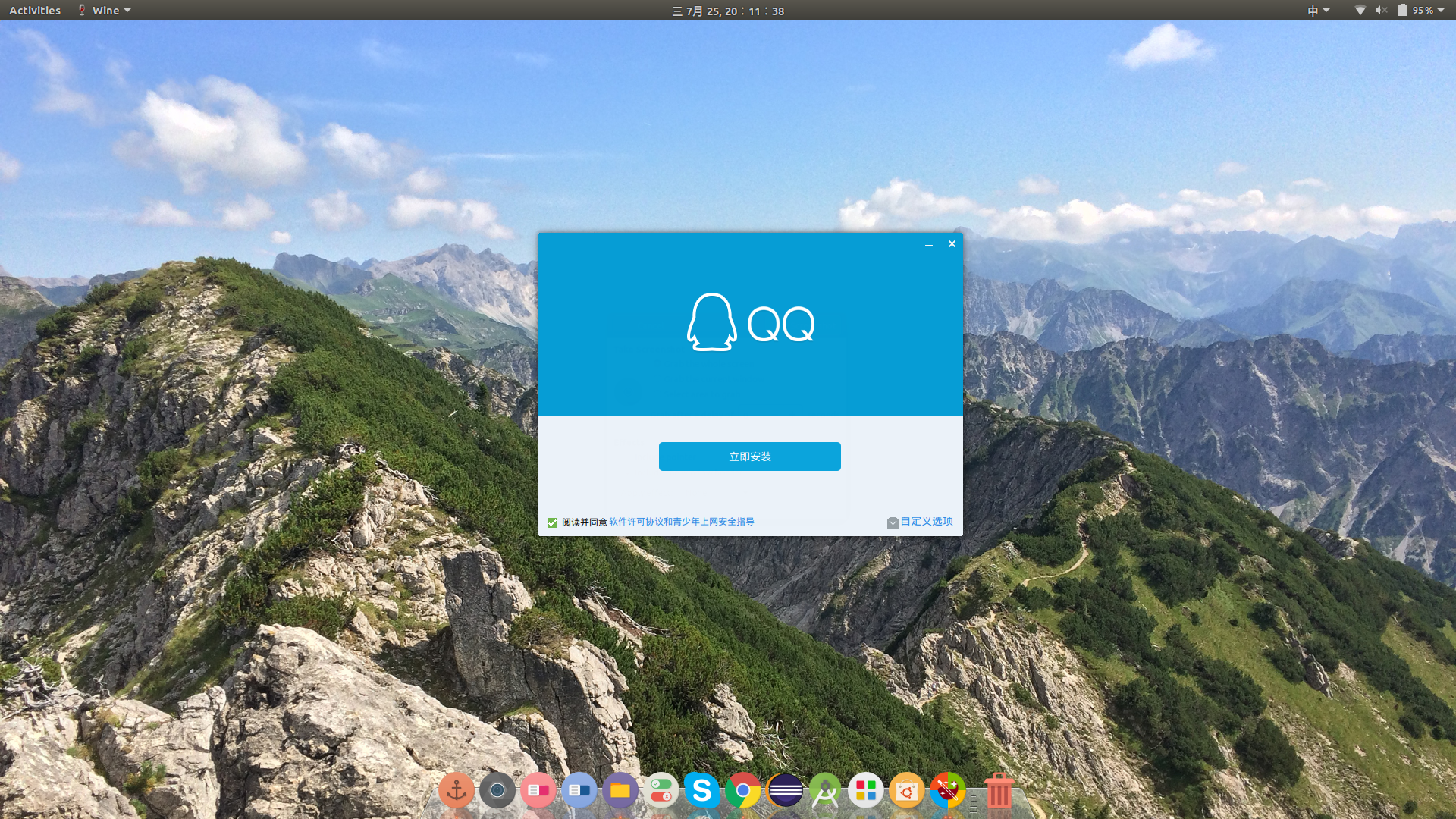Minimize the QQ installer window

(x=928, y=244)
